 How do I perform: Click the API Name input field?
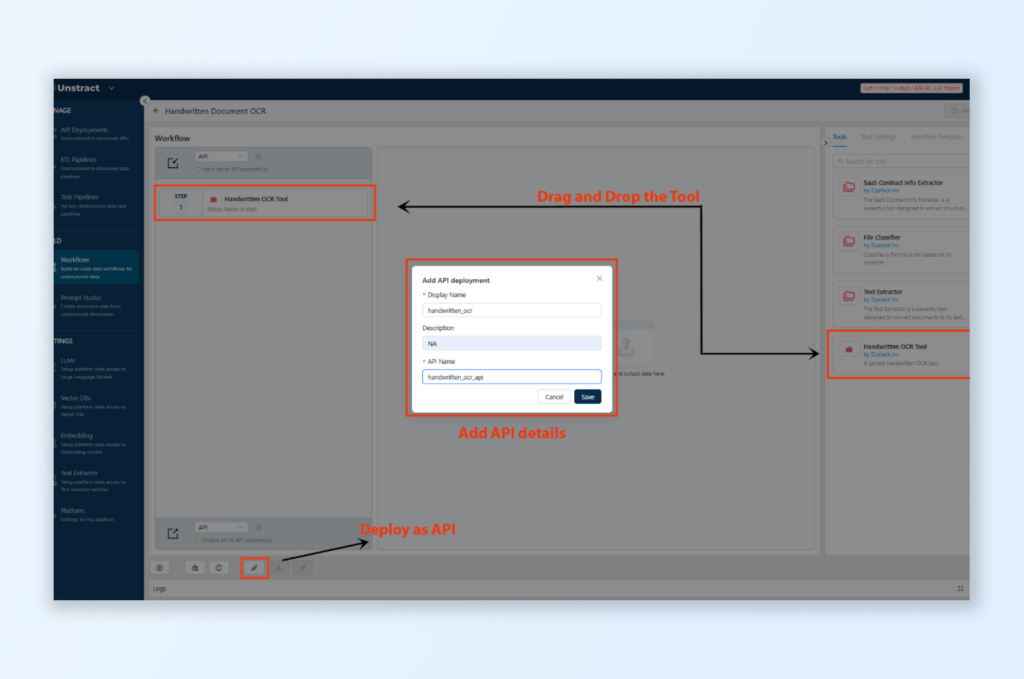click(x=511, y=375)
